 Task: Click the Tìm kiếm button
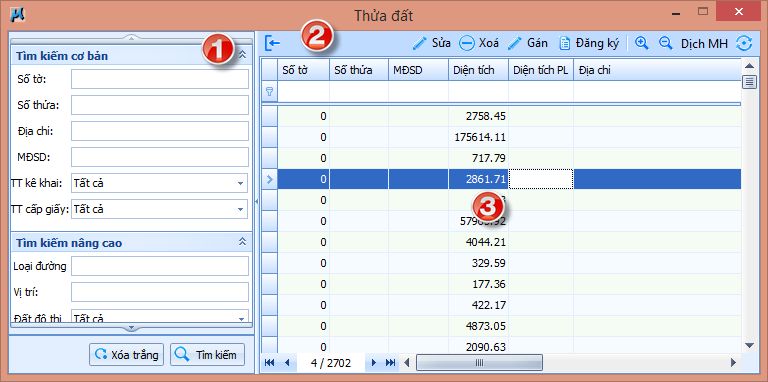point(207,355)
